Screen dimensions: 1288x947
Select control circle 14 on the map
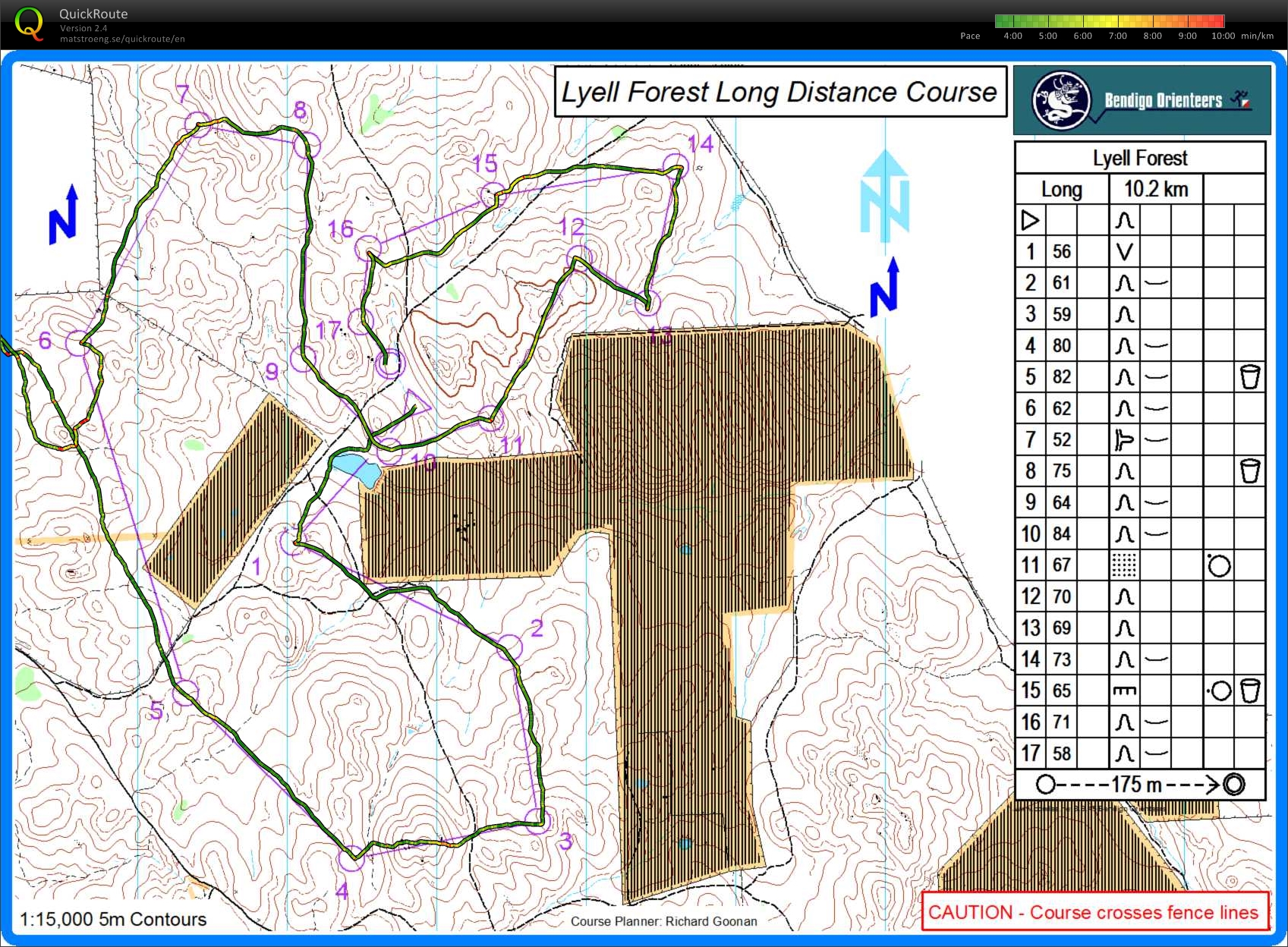675,165
